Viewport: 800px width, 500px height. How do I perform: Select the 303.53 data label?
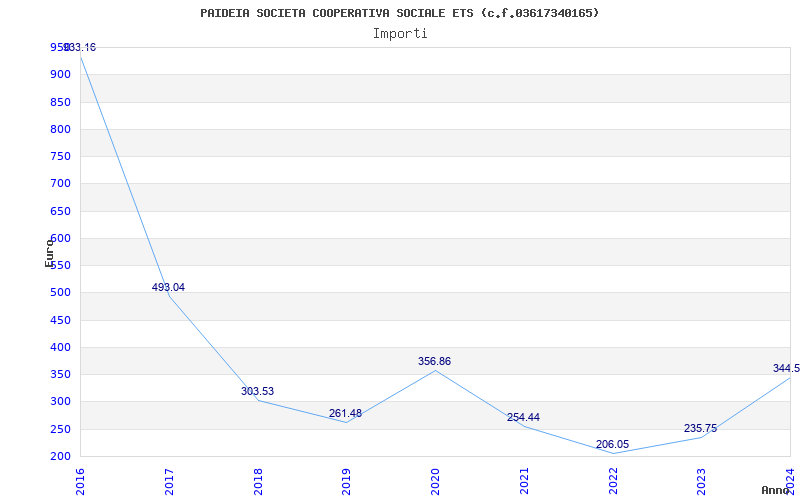(258, 391)
